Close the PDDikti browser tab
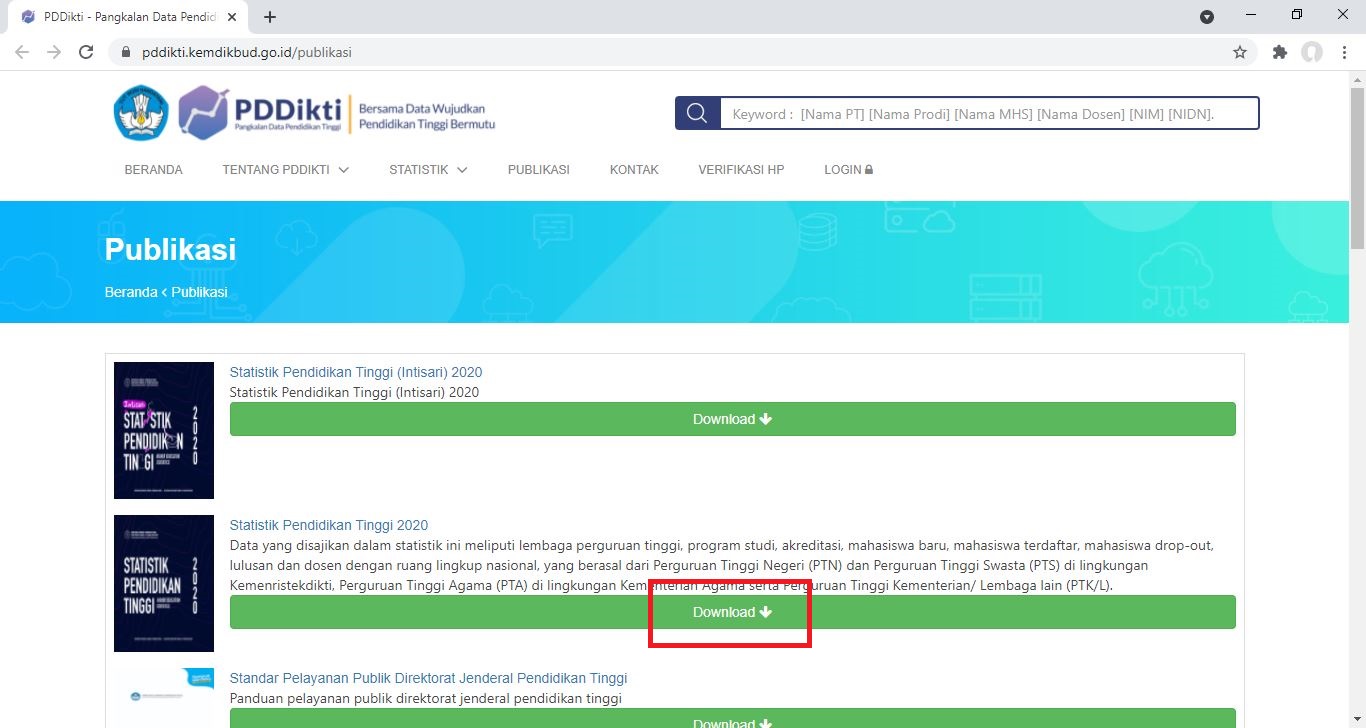The height and width of the screenshot is (728, 1366). (232, 17)
